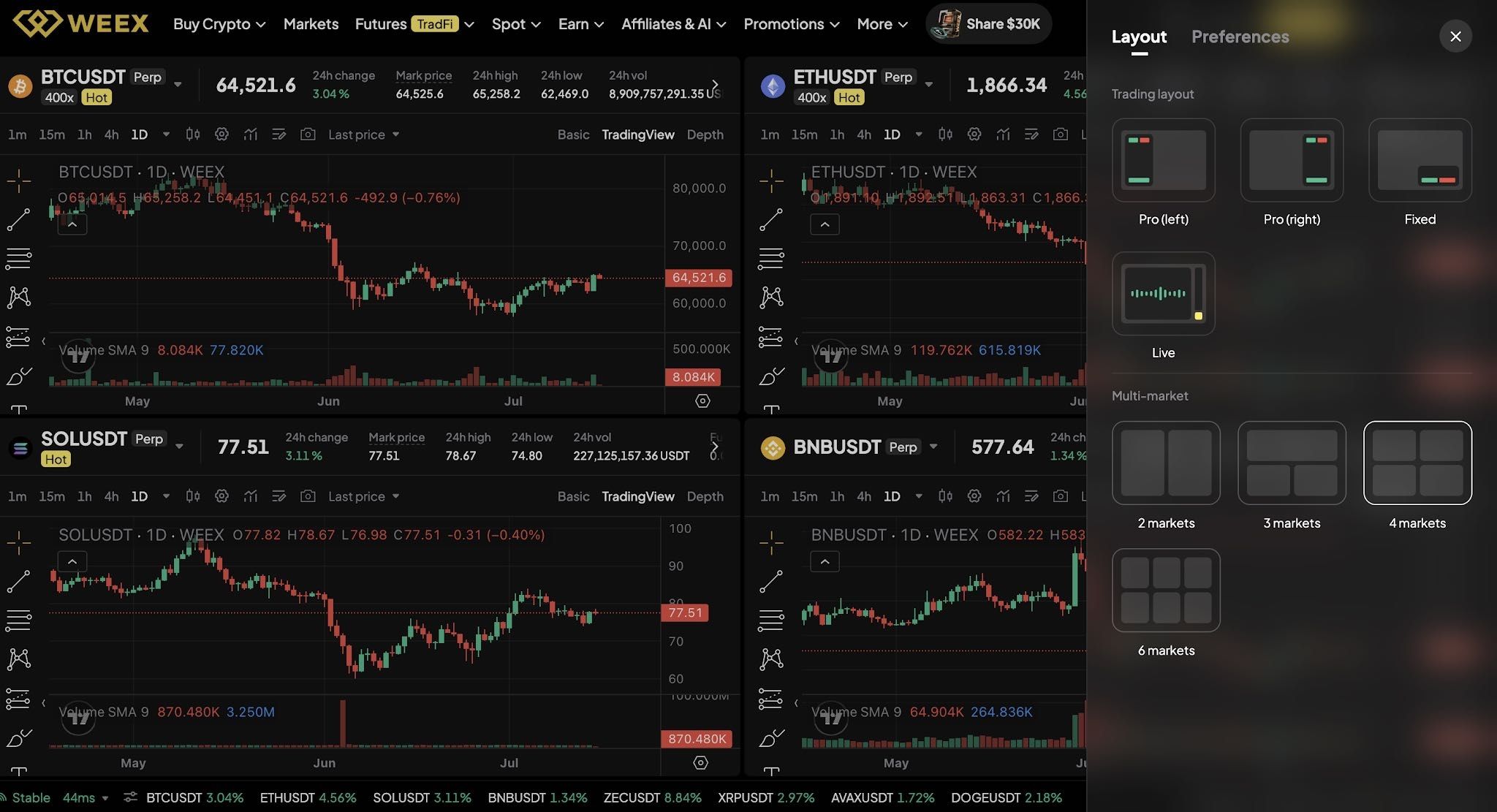1497x812 pixels.
Task: Open Spot menu
Action: coord(516,24)
